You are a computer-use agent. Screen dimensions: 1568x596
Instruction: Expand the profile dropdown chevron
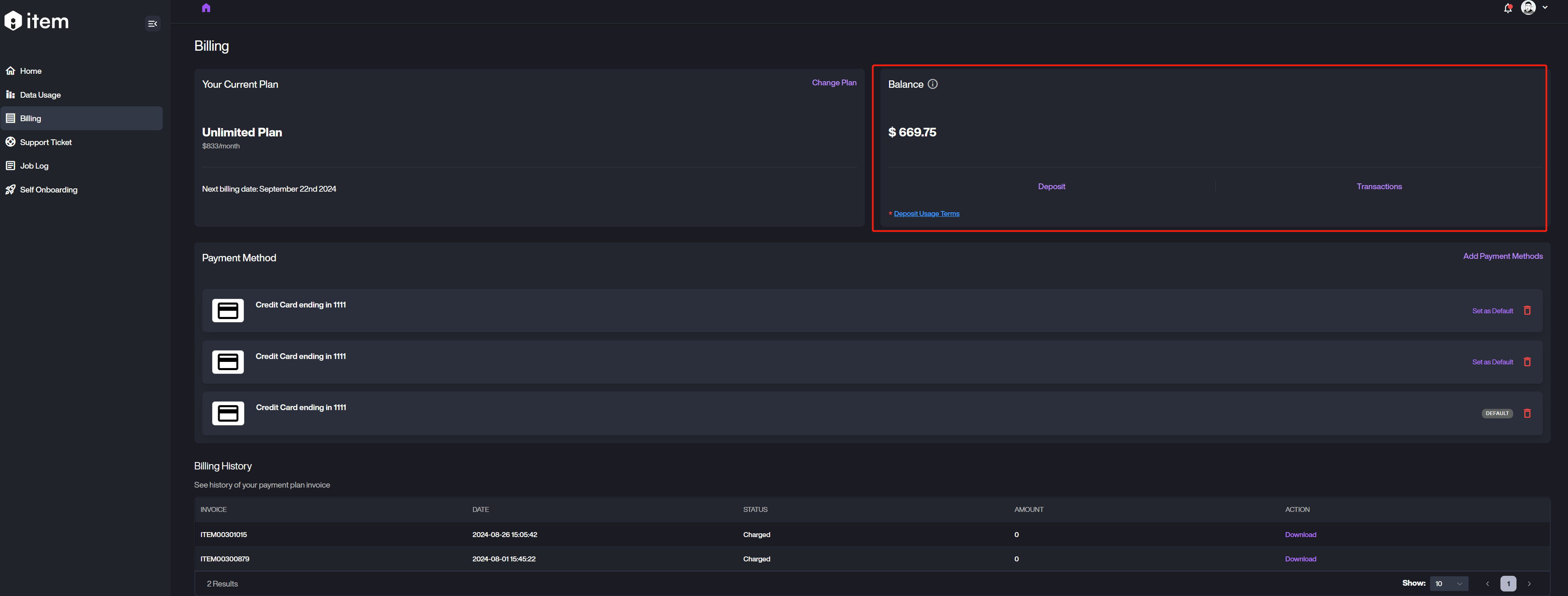point(1545,7)
